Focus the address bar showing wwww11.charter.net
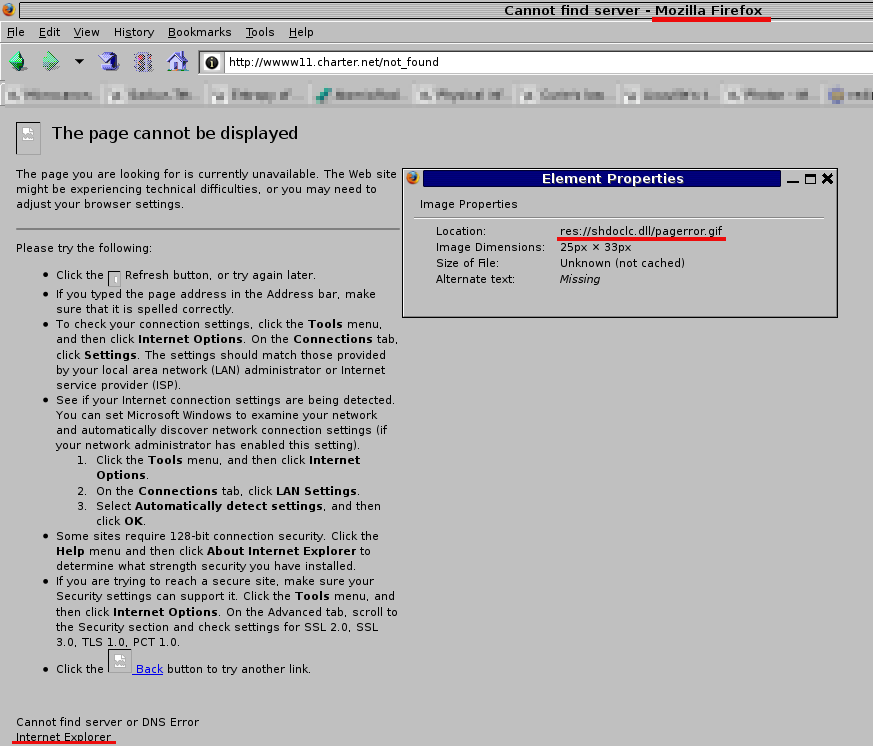Viewport: 873px width, 746px height. pyautogui.click(x=548, y=62)
